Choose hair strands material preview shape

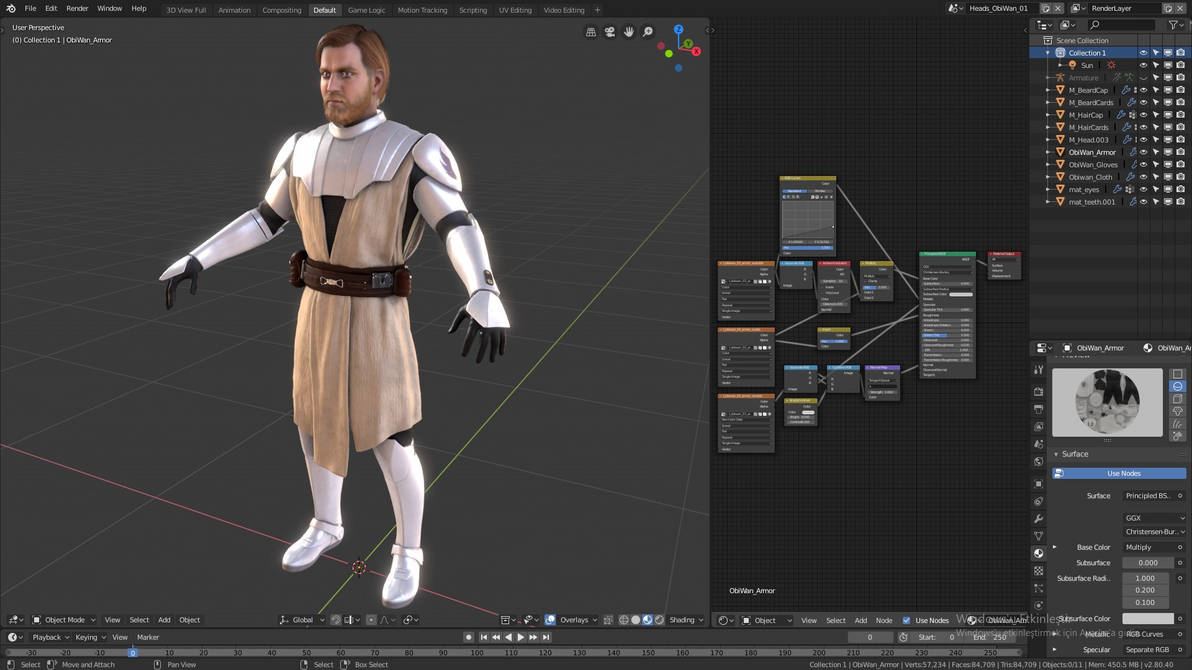pos(1178,424)
